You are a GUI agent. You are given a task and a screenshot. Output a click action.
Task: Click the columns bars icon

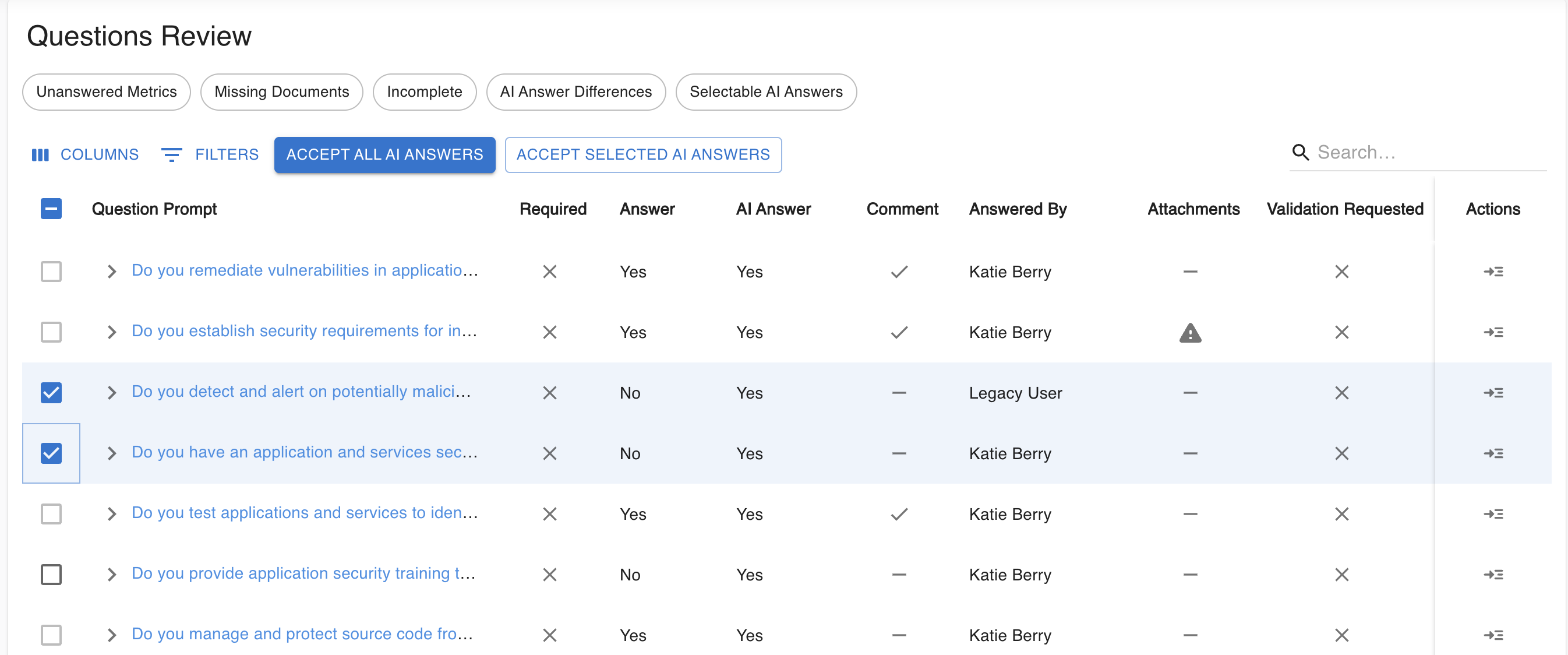click(40, 154)
